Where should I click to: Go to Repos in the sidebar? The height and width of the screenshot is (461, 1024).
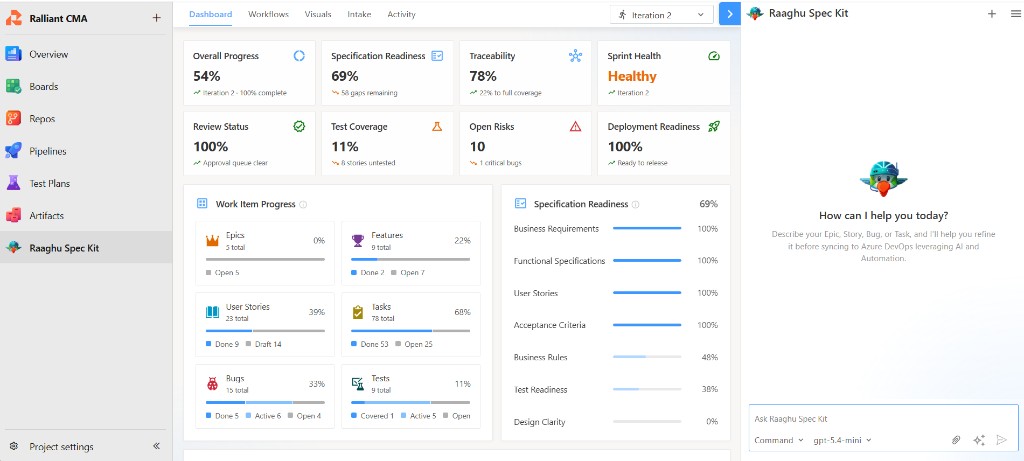(x=86, y=119)
